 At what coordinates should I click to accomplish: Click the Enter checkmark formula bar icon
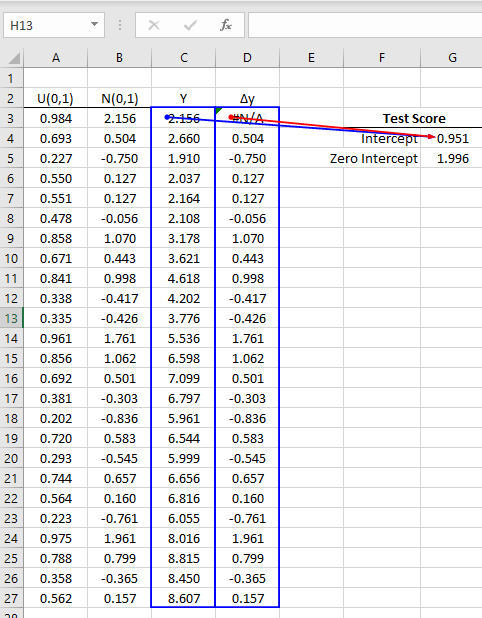tap(190, 25)
